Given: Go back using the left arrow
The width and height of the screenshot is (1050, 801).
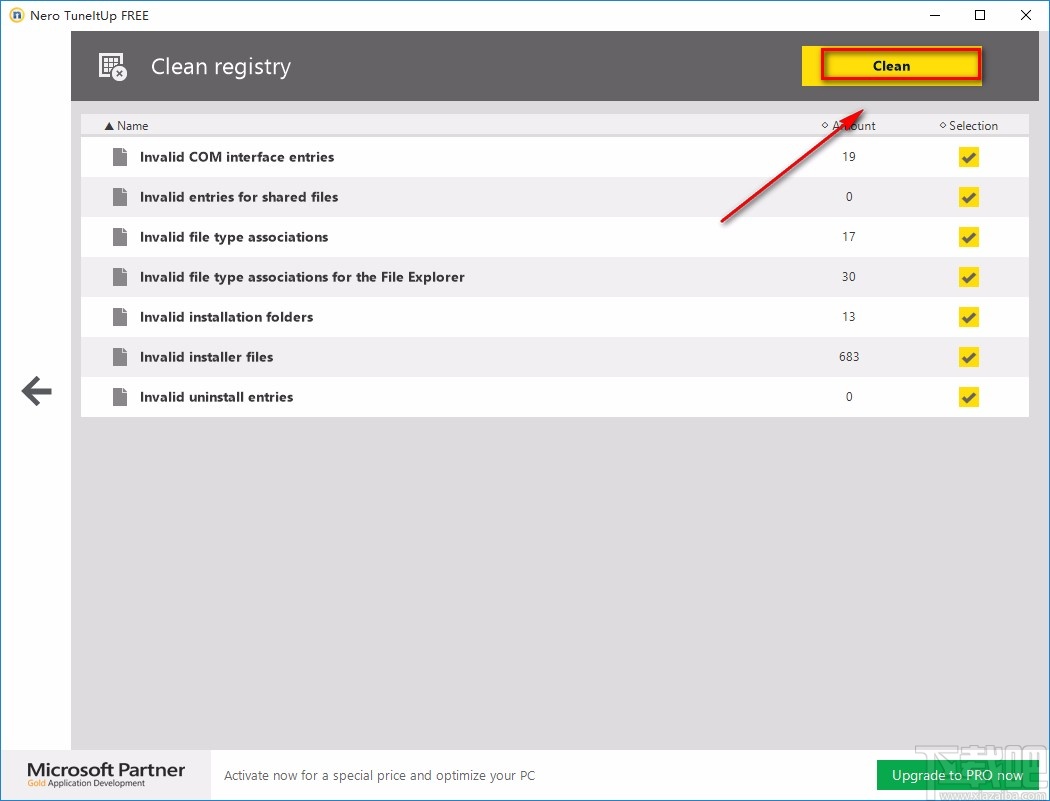Looking at the screenshot, I should coord(37,390).
